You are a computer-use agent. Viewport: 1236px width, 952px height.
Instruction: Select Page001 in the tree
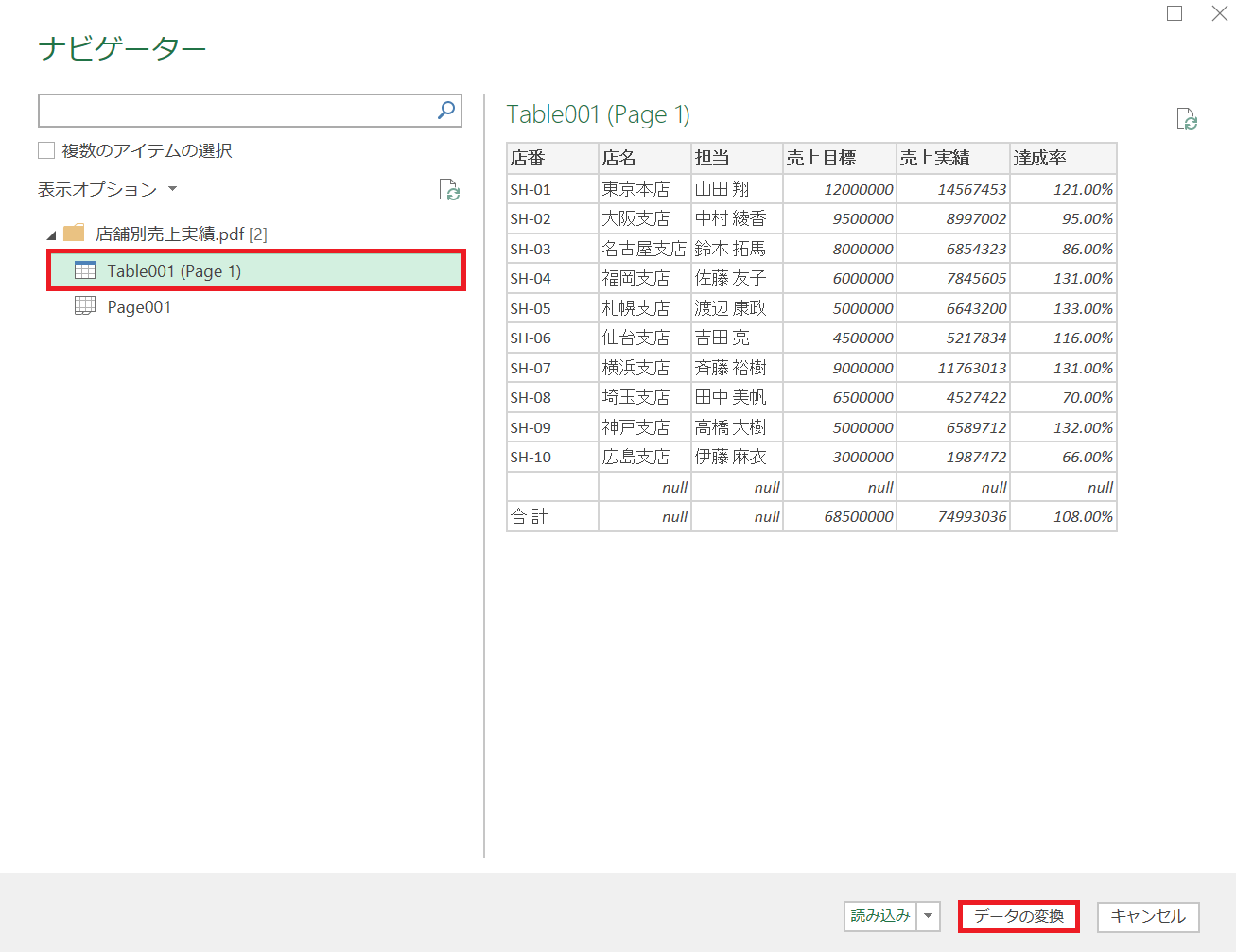tap(139, 307)
